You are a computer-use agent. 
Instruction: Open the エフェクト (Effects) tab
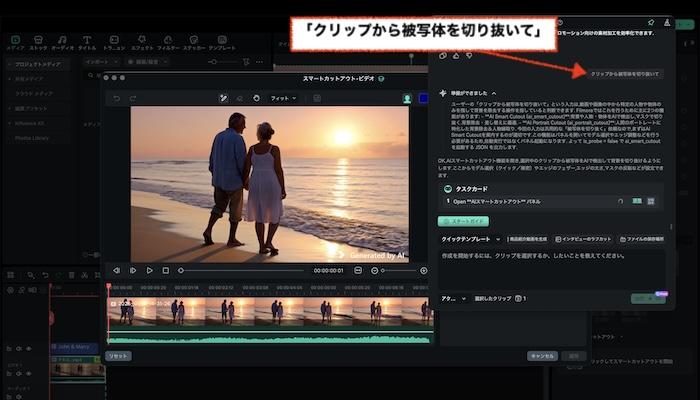[x=142, y=43]
